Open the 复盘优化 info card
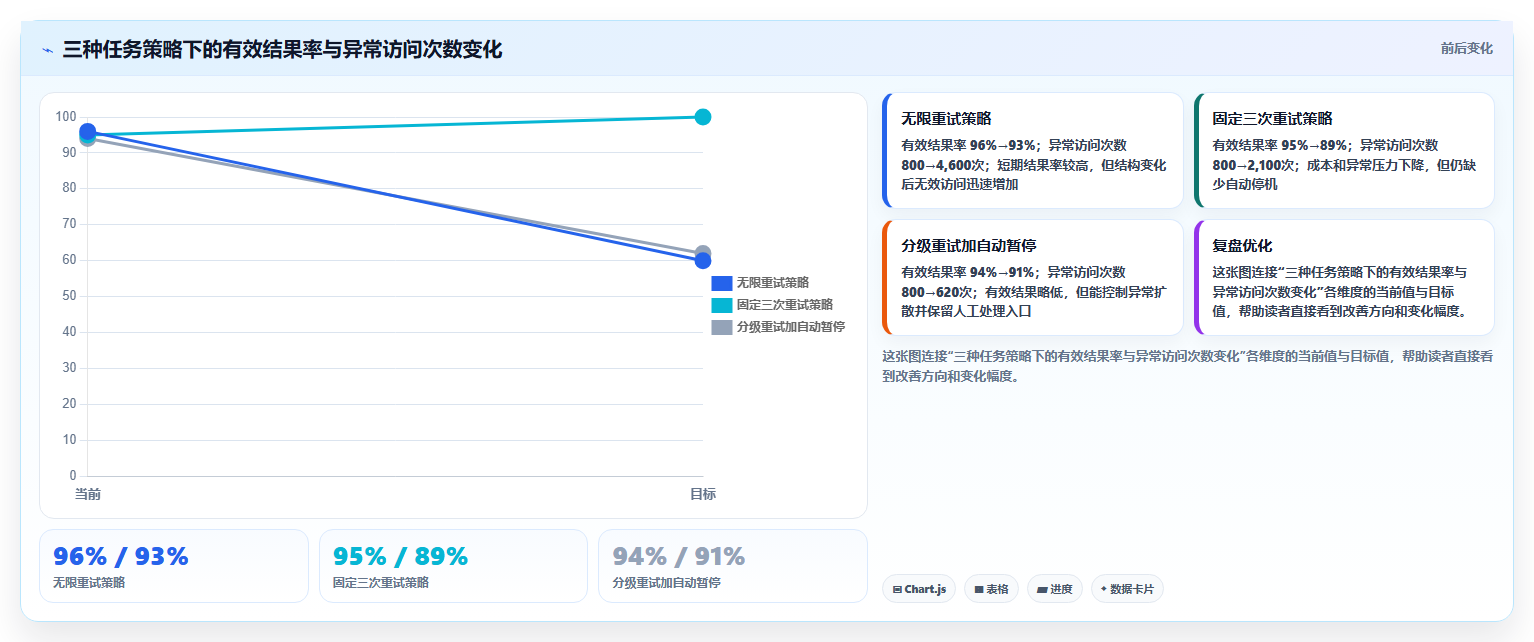1534x642 pixels. [1344, 278]
